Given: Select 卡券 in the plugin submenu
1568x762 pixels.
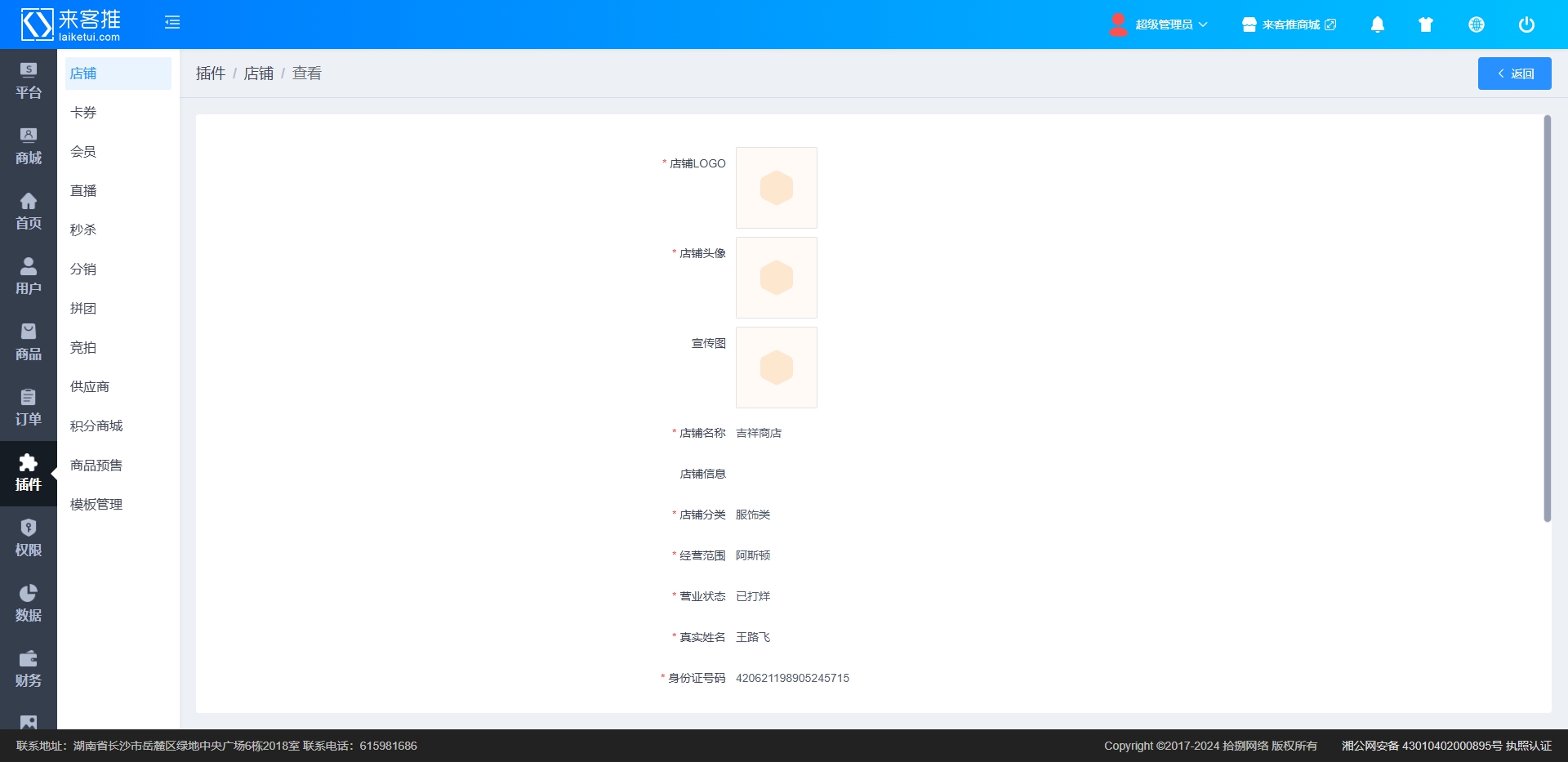Looking at the screenshot, I should [83, 113].
